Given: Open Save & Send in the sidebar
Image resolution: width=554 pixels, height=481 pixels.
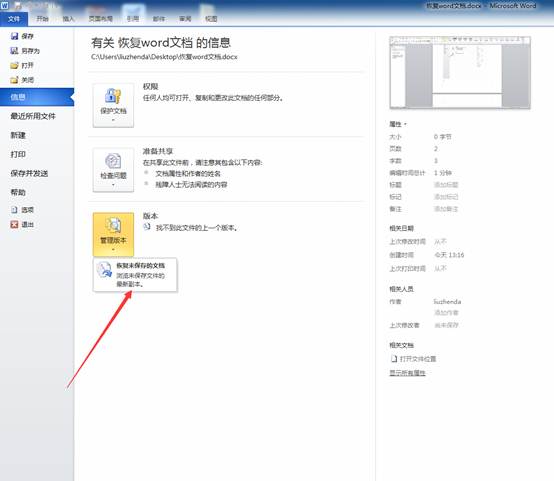Looking at the screenshot, I should coord(29,174).
